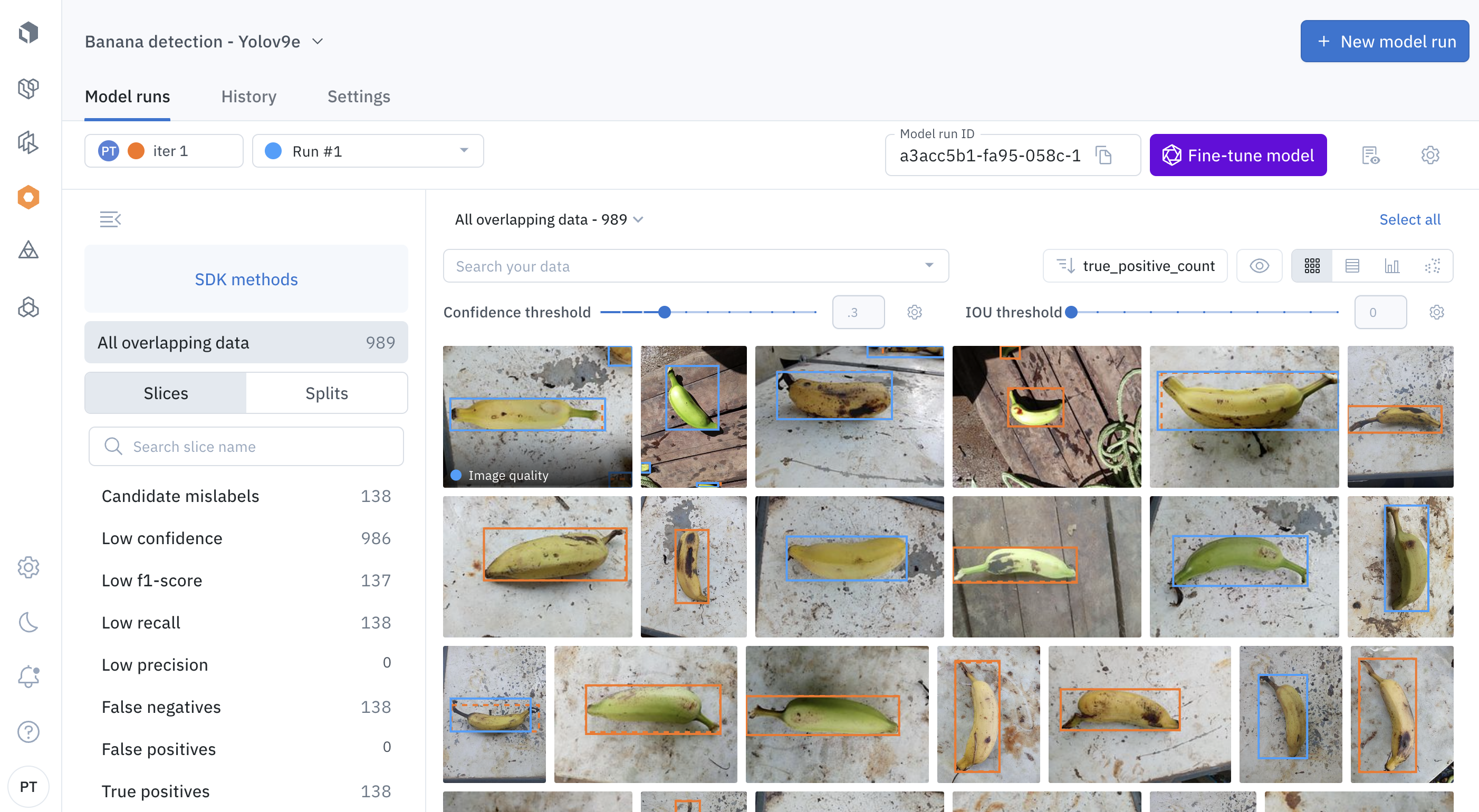Toggle the Slices segment
1479x812 pixels.
pos(165,393)
